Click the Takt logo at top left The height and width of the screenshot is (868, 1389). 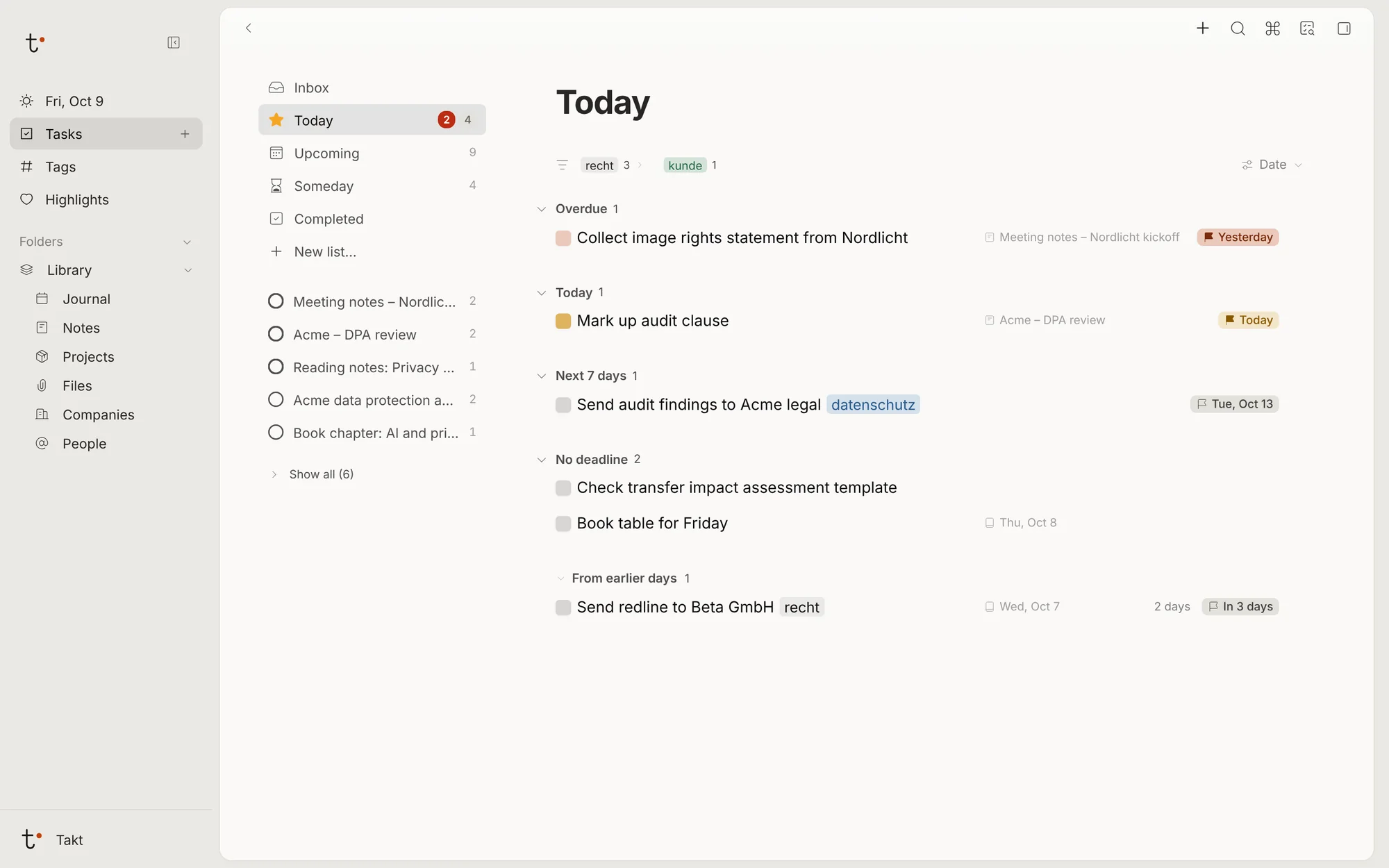(34, 43)
